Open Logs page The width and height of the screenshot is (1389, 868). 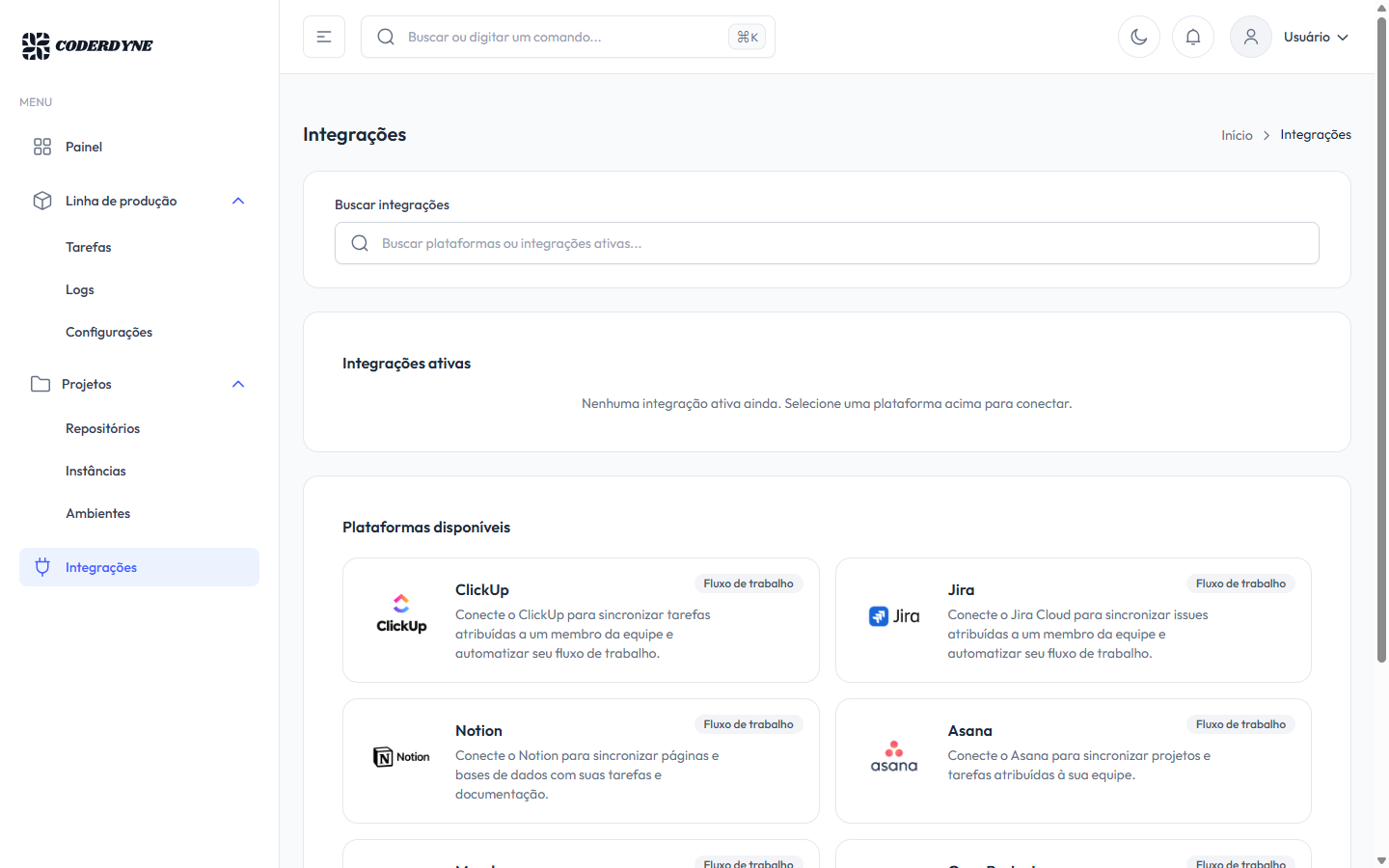(x=80, y=289)
